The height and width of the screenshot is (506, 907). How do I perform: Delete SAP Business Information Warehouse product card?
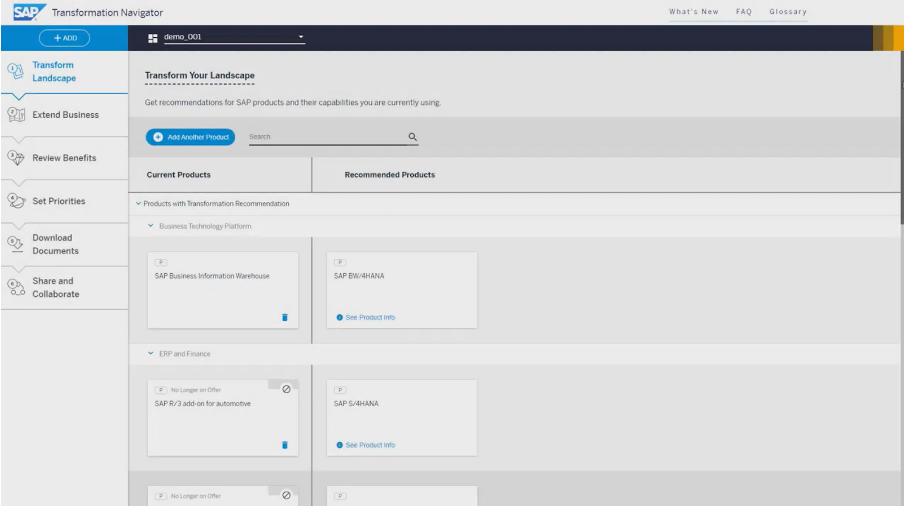pos(284,317)
